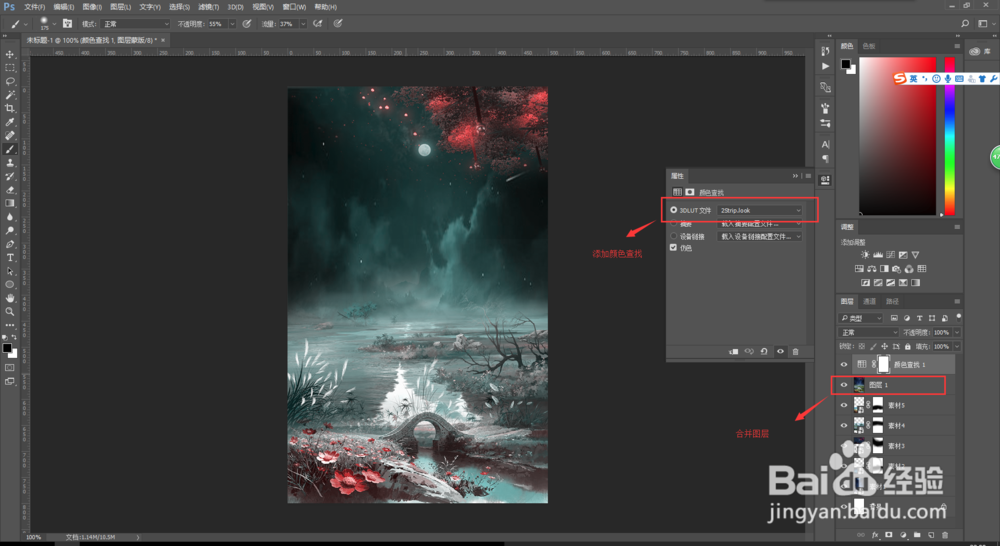Select the 颜色查找 1 layer name
The height and width of the screenshot is (546, 1000).
pyautogui.click(x=909, y=365)
